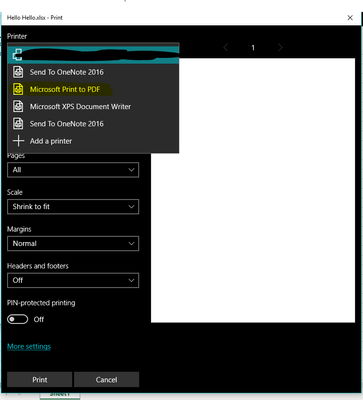This screenshot has height=400, width=363.
Task: Click the Cancel button
Action: [x=106, y=380]
